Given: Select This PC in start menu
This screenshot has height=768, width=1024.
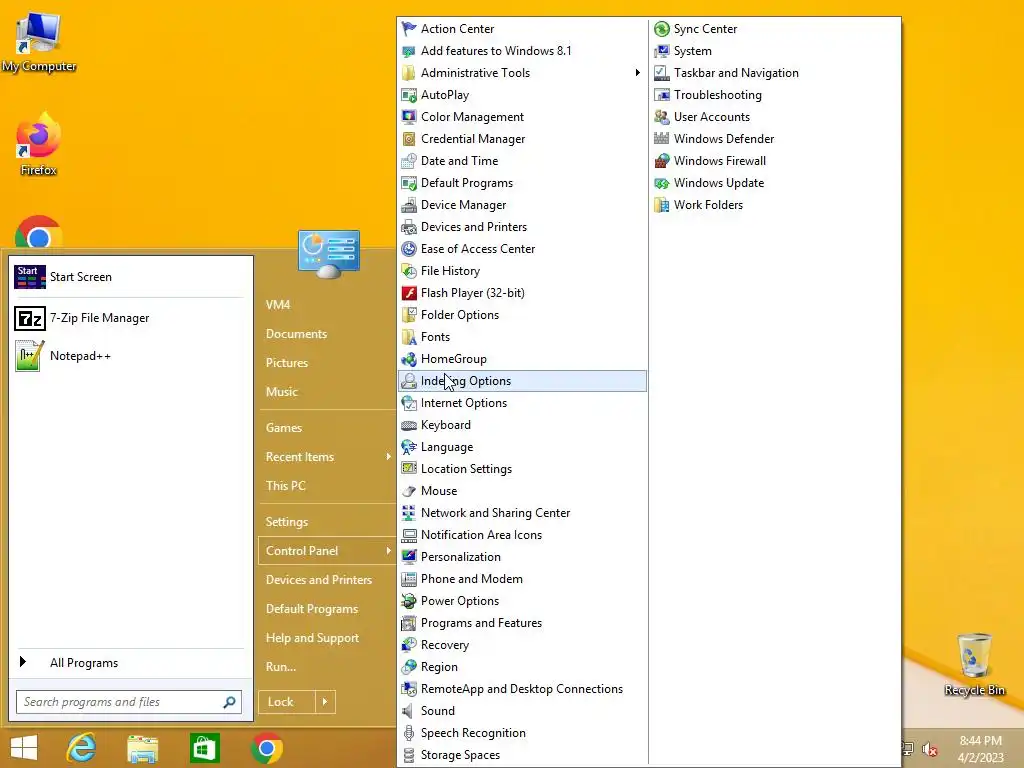Looking at the screenshot, I should pos(285,485).
